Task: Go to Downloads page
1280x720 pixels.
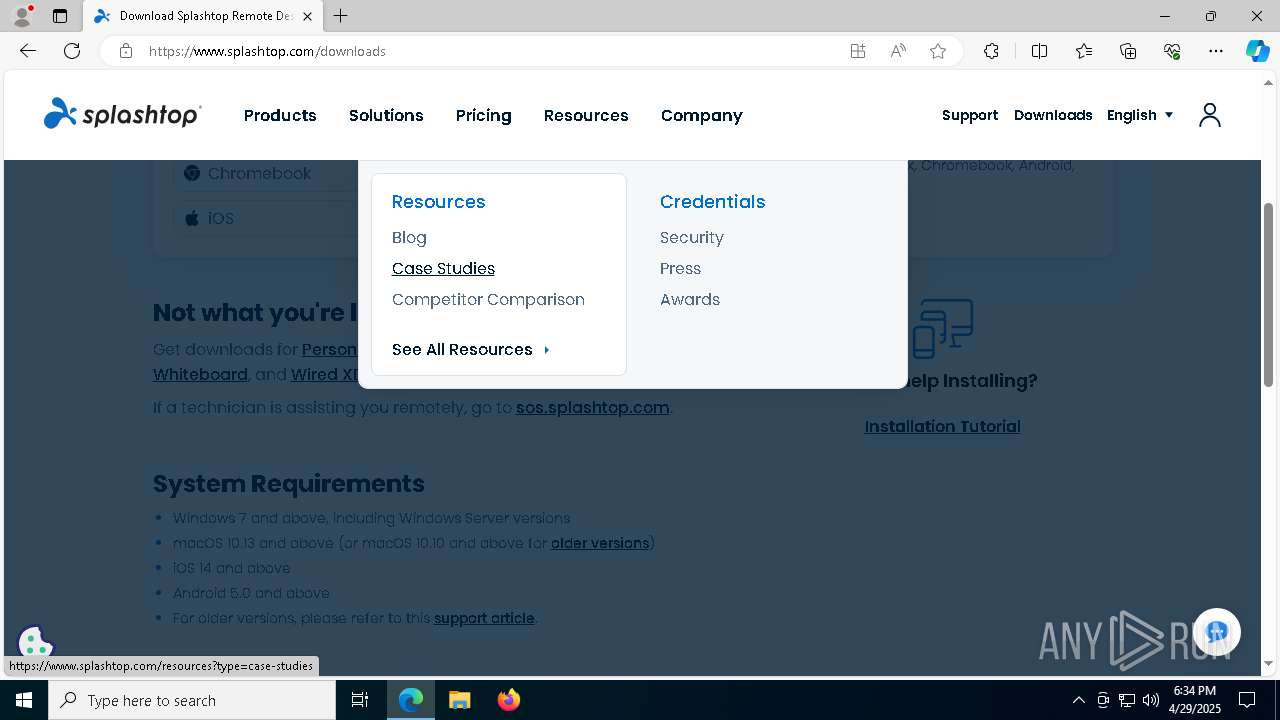Action: [1053, 115]
